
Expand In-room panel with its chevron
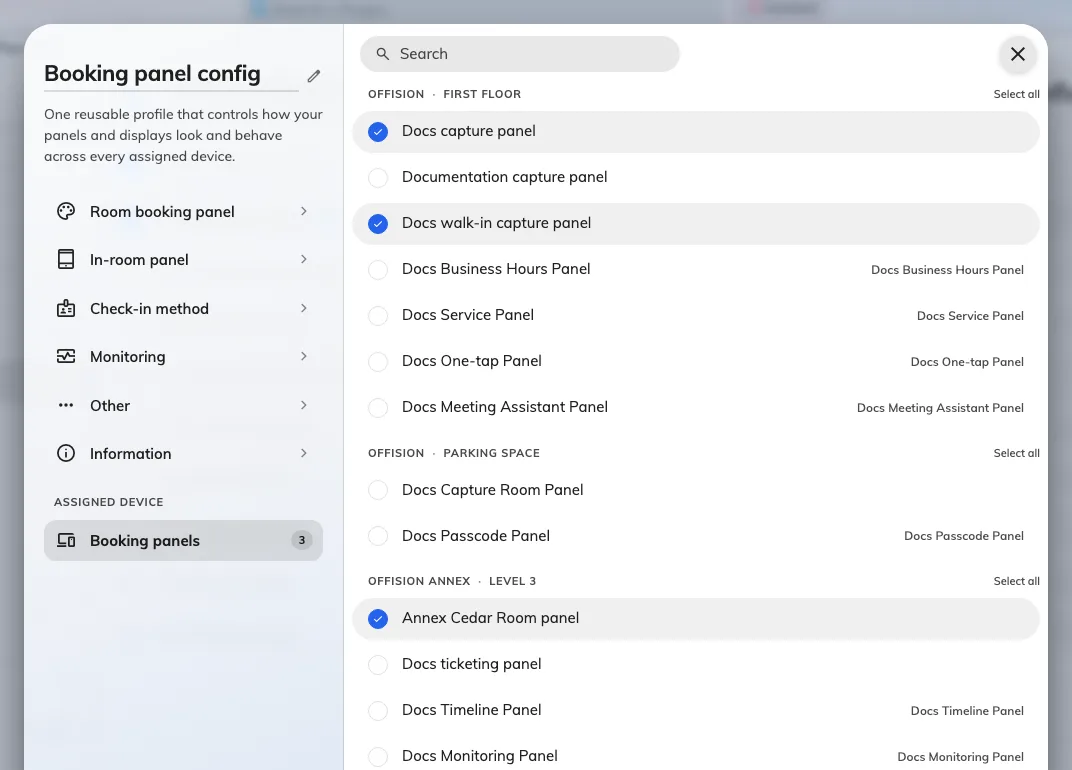[x=304, y=259]
